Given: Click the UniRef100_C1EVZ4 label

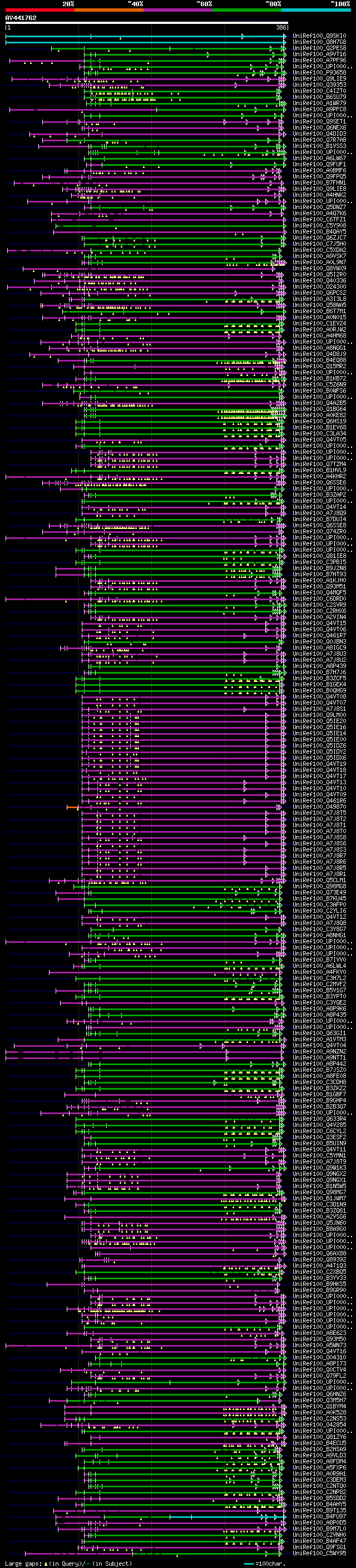Looking at the screenshot, I should (319, 323).
